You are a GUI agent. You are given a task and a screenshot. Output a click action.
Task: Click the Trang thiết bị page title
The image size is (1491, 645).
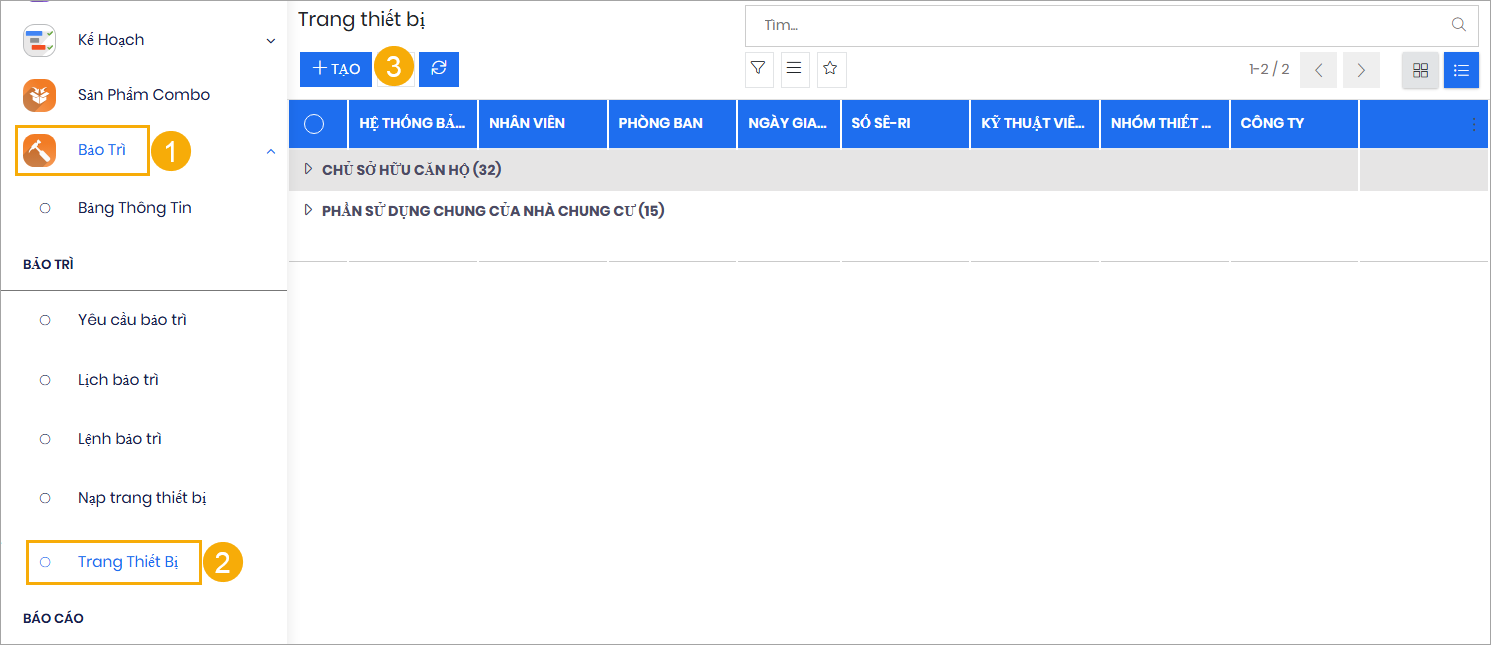point(362,19)
